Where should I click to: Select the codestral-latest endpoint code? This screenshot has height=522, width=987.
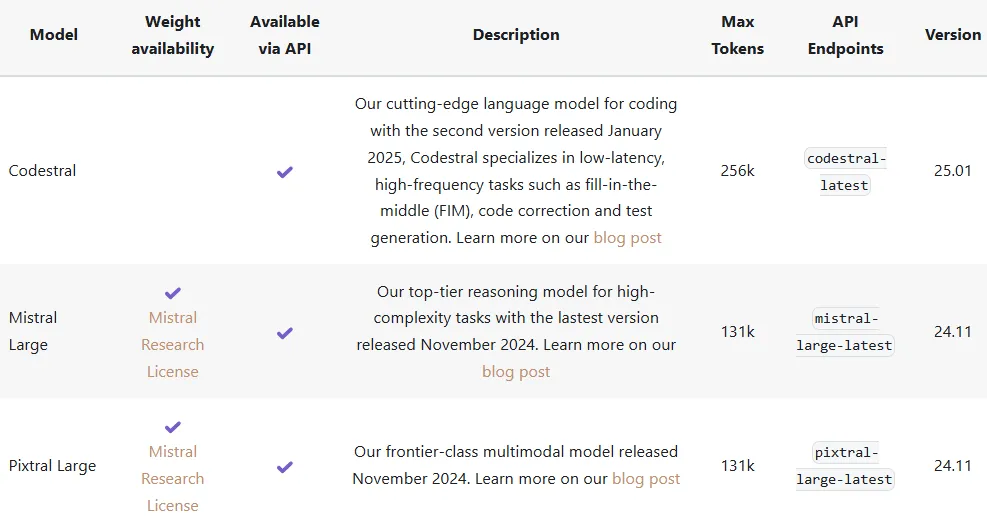click(845, 172)
